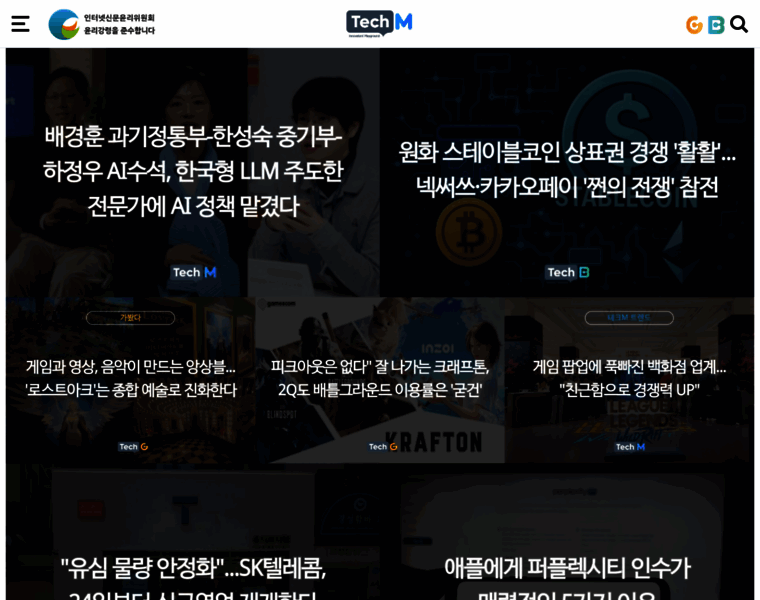
Task: Click Tech M badge under 백화점 article
Action: pyautogui.click(x=630, y=447)
